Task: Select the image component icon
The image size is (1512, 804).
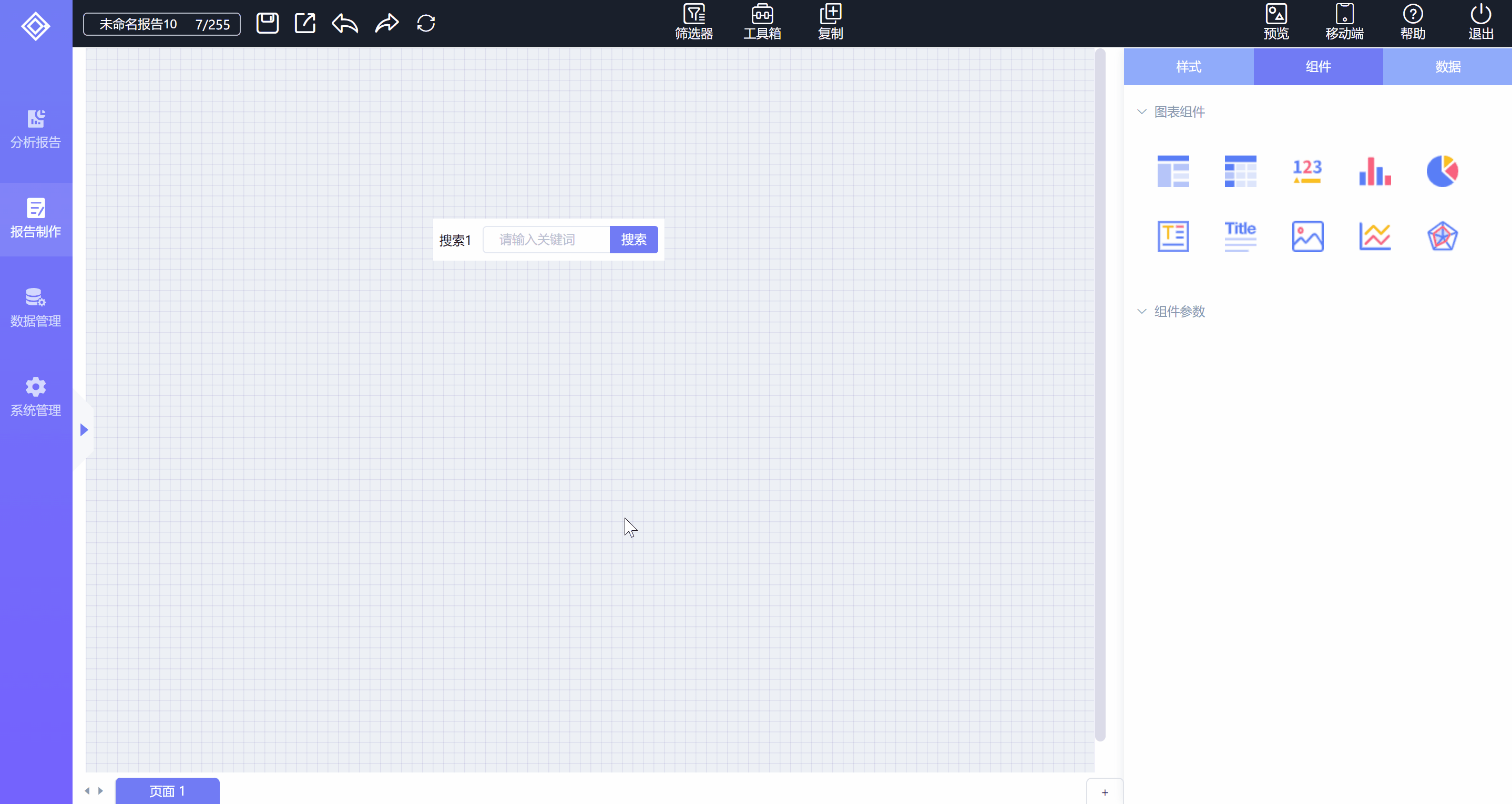Action: click(1307, 236)
